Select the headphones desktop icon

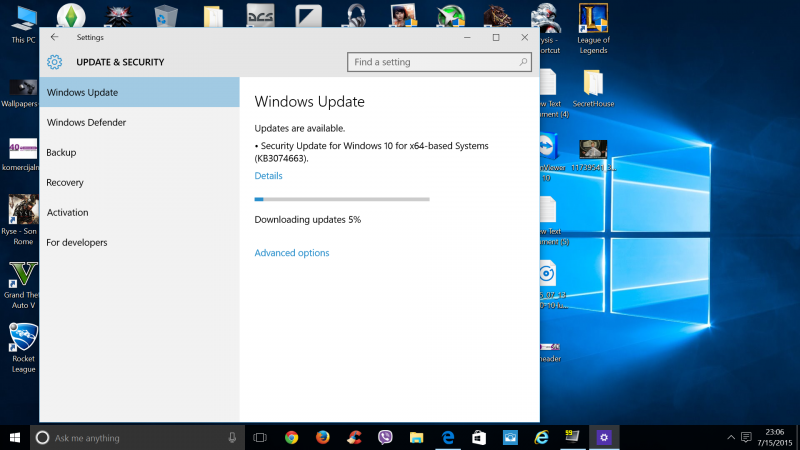click(356, 15)
